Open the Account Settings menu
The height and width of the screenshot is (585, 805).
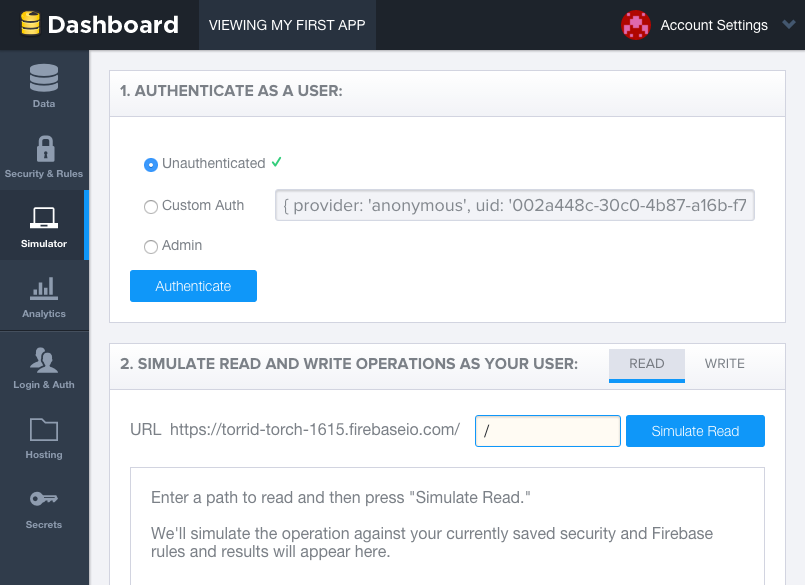click(714, 25)
